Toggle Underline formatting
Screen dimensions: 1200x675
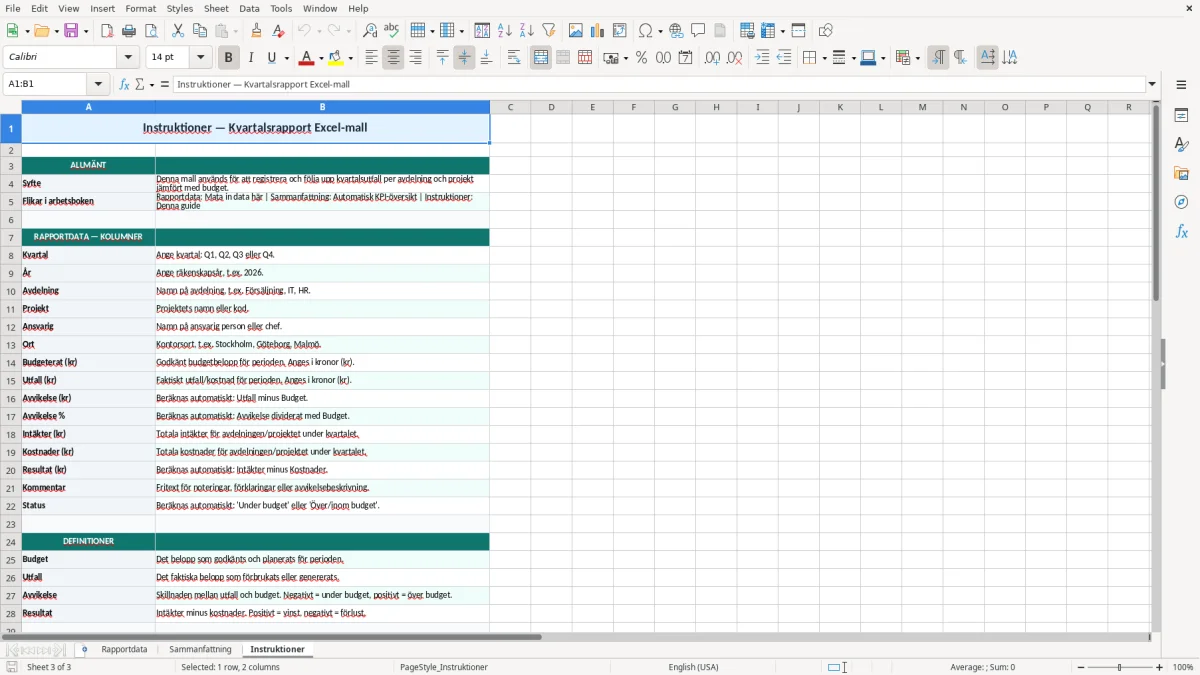[272, 58]
